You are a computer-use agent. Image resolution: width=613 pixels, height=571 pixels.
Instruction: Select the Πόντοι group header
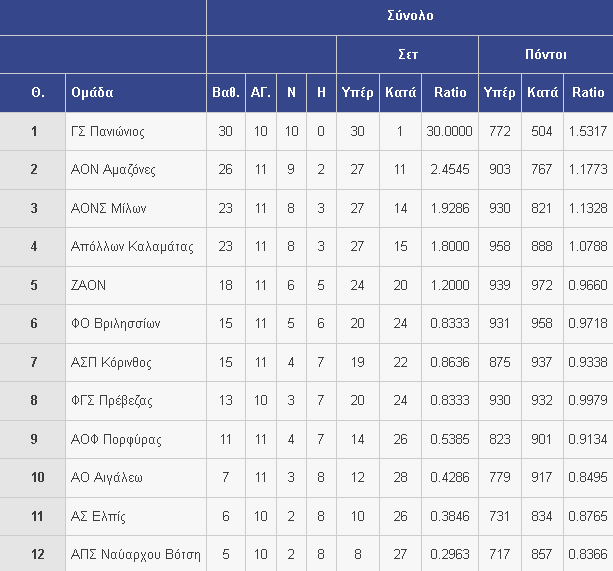coord(545,54)
